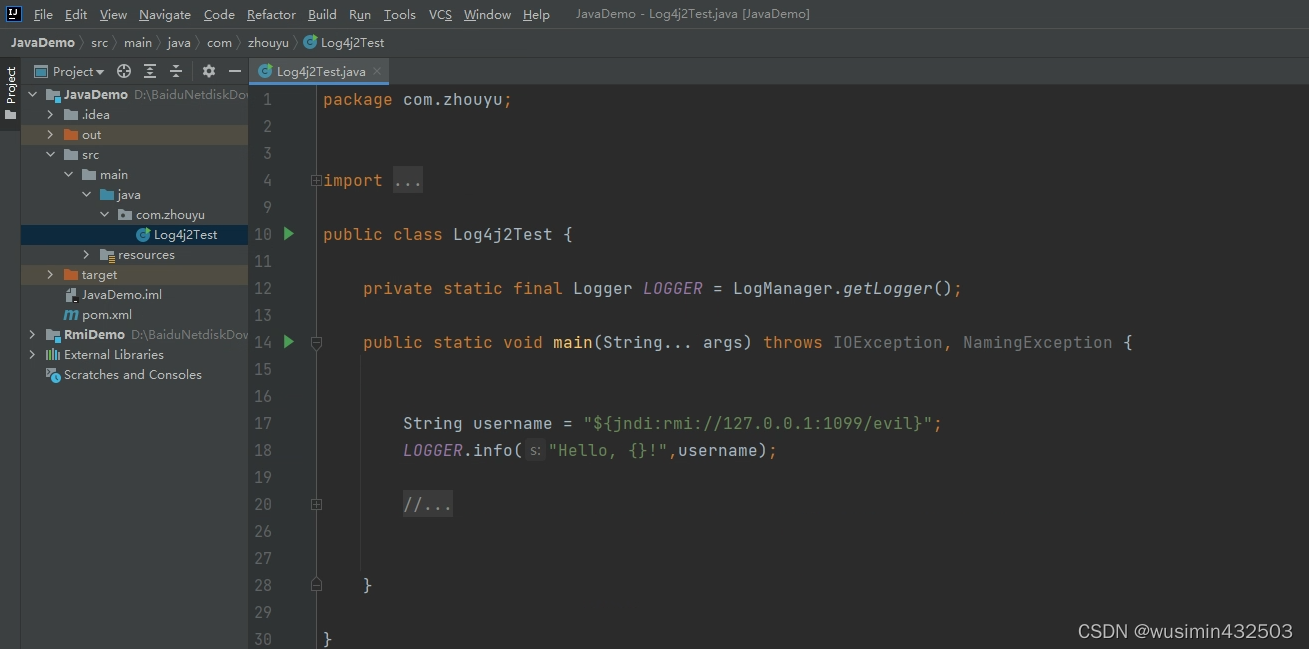Image resolution: width=1309 pixels, height=649 pixels.
Task: Click Expand All in Project panel toolbar
Action: pyautogui.click(x=150, y=71)
